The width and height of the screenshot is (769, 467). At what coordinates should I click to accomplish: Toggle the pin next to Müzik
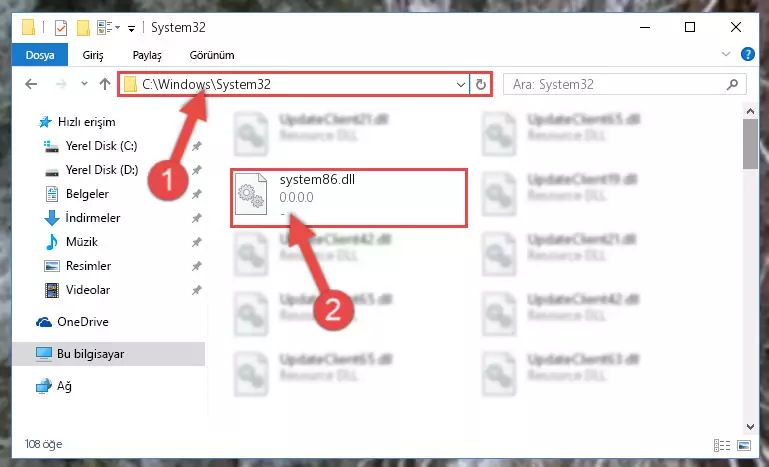click(197, 242)
